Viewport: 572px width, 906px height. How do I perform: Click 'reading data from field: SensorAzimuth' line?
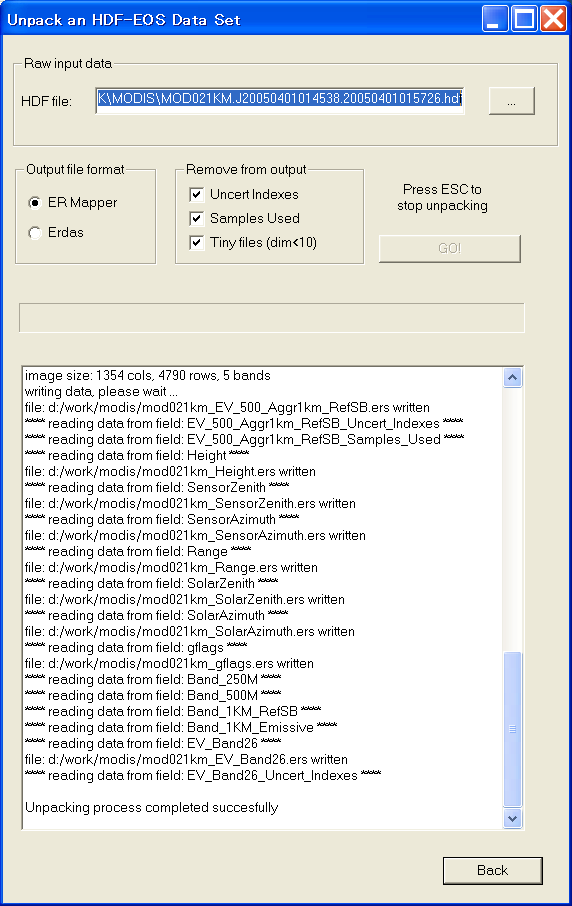click(162, 519)
